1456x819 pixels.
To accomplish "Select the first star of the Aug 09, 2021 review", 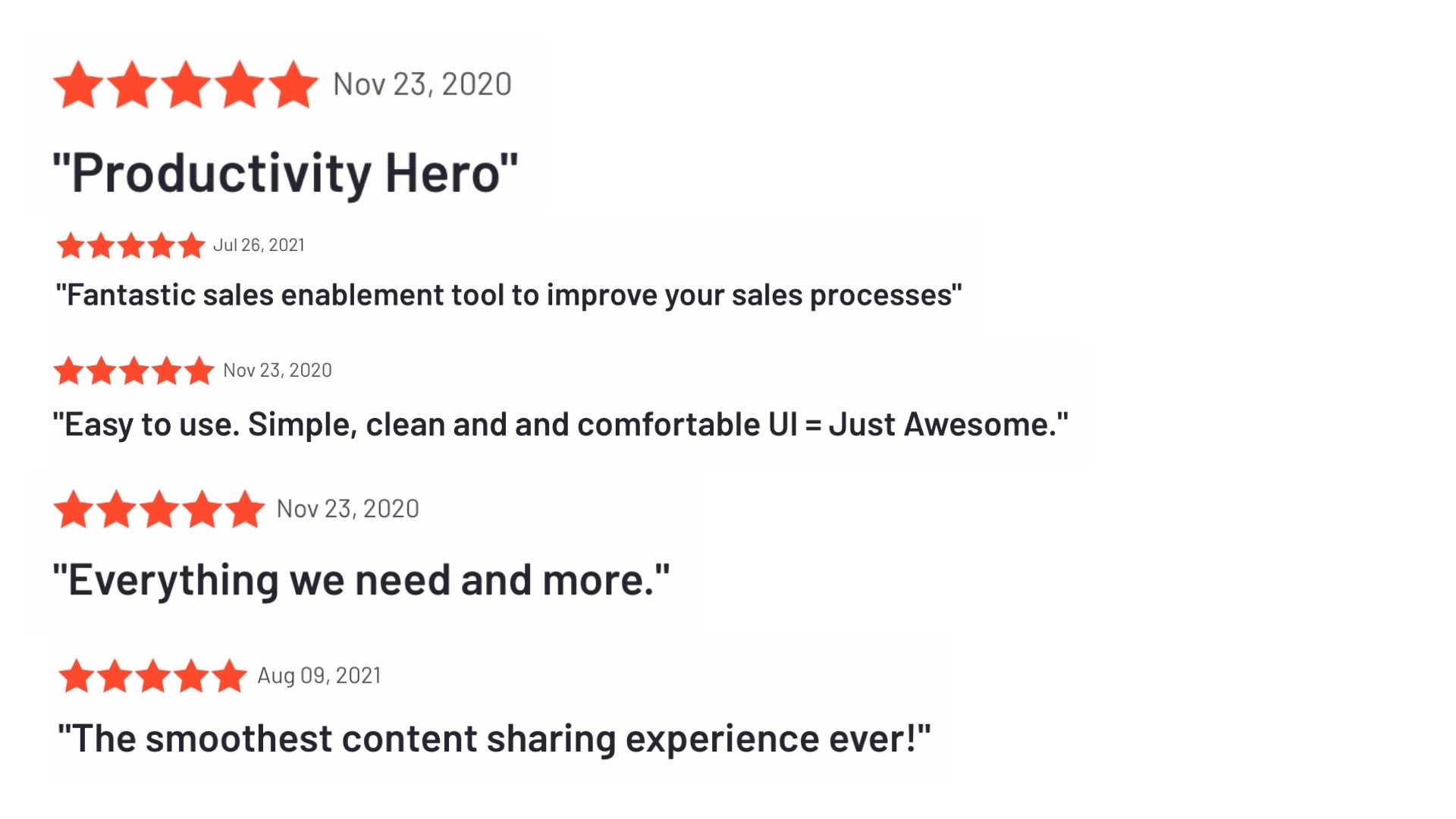I will click(77, 676).
